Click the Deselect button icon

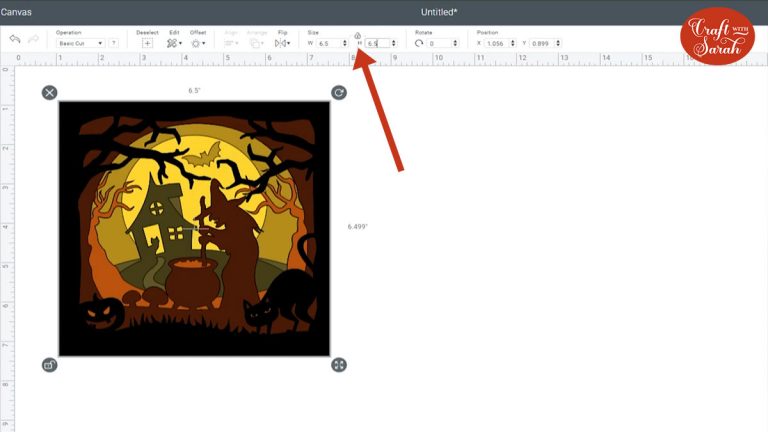(148, 44)
